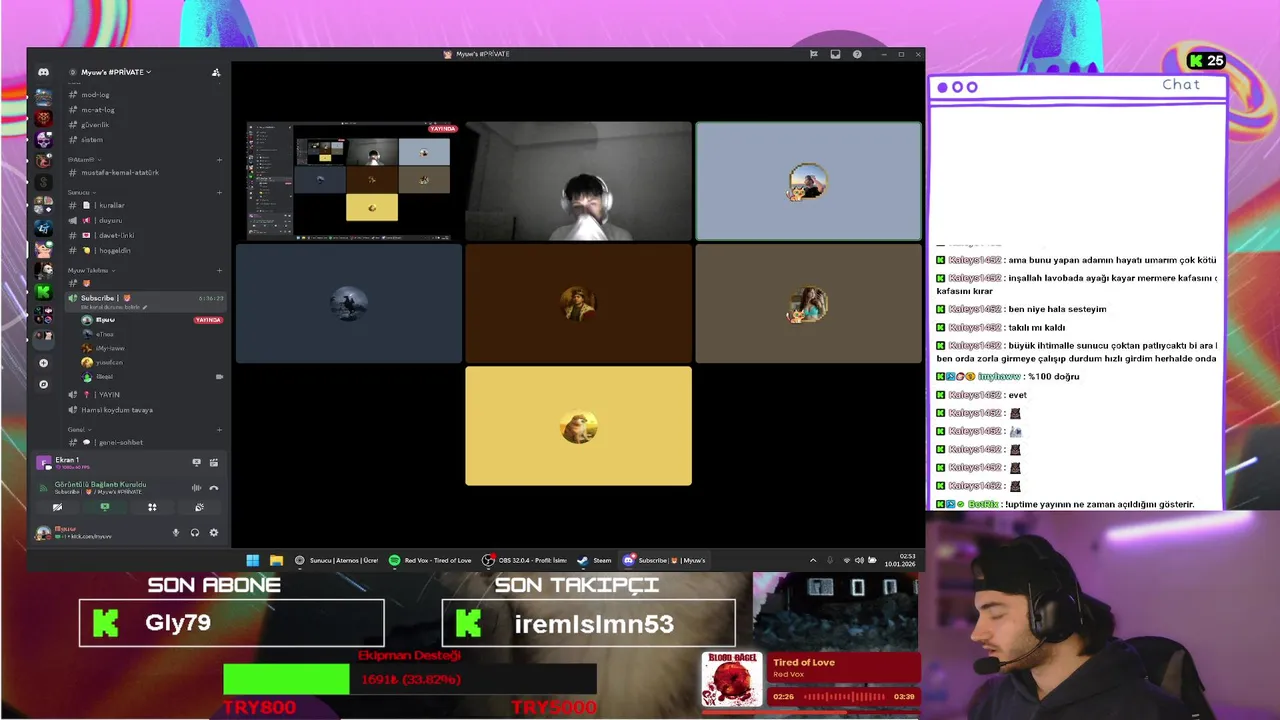Deafen with the headphones icon
The width and height of the screenshot is (1280, 720).
click(195, 533)
